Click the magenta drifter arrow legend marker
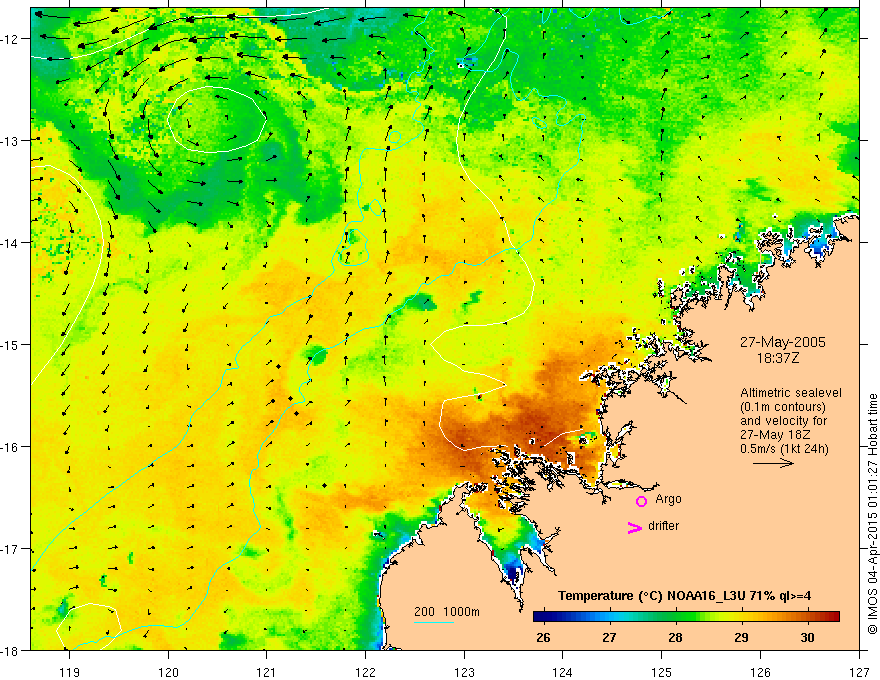 [x=634, y=527]
